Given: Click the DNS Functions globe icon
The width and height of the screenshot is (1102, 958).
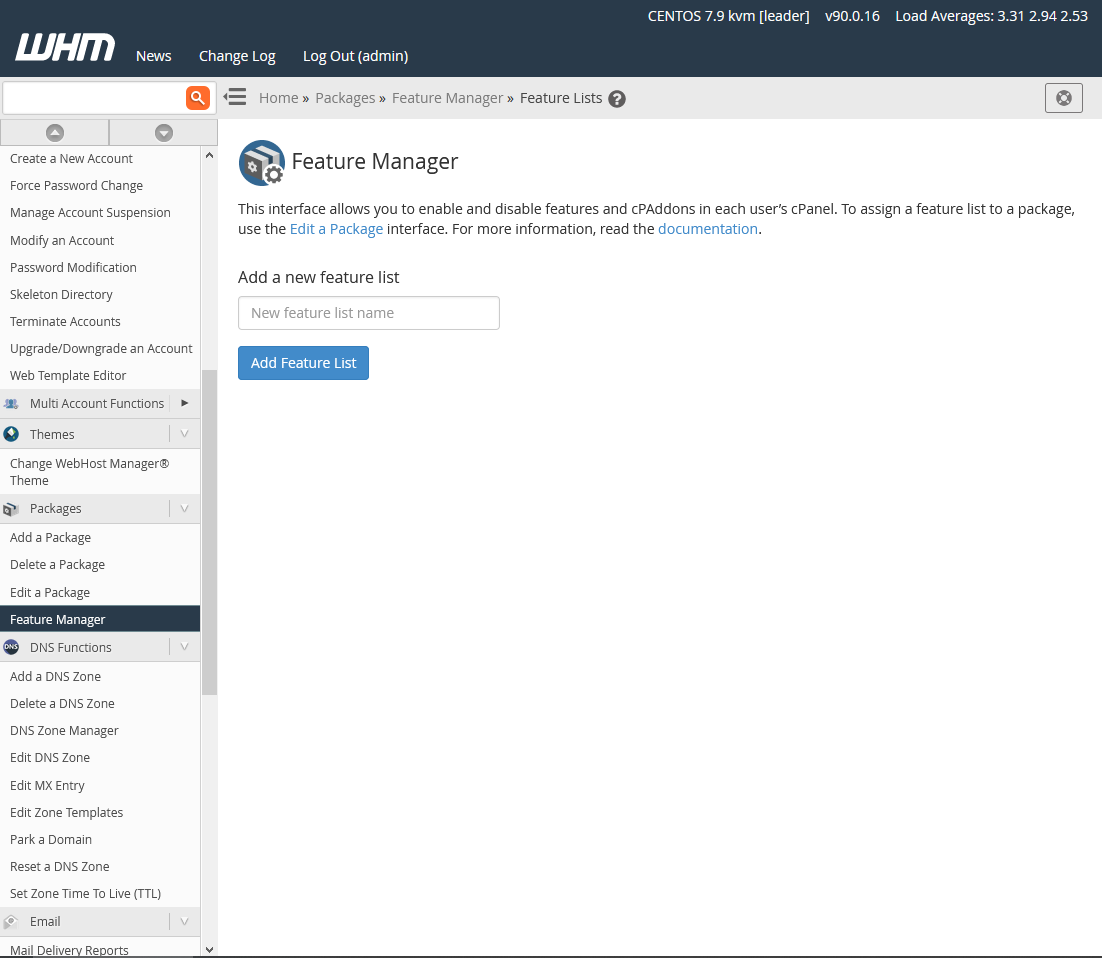Looking at the screenshot, I should [11, 647].
